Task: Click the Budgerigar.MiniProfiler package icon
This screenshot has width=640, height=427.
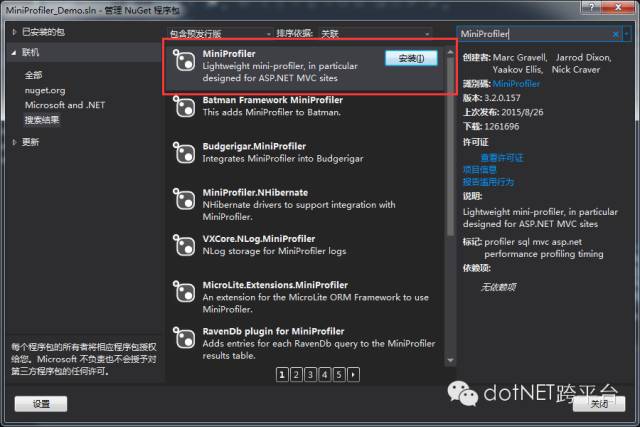Action: pos(184,153)
